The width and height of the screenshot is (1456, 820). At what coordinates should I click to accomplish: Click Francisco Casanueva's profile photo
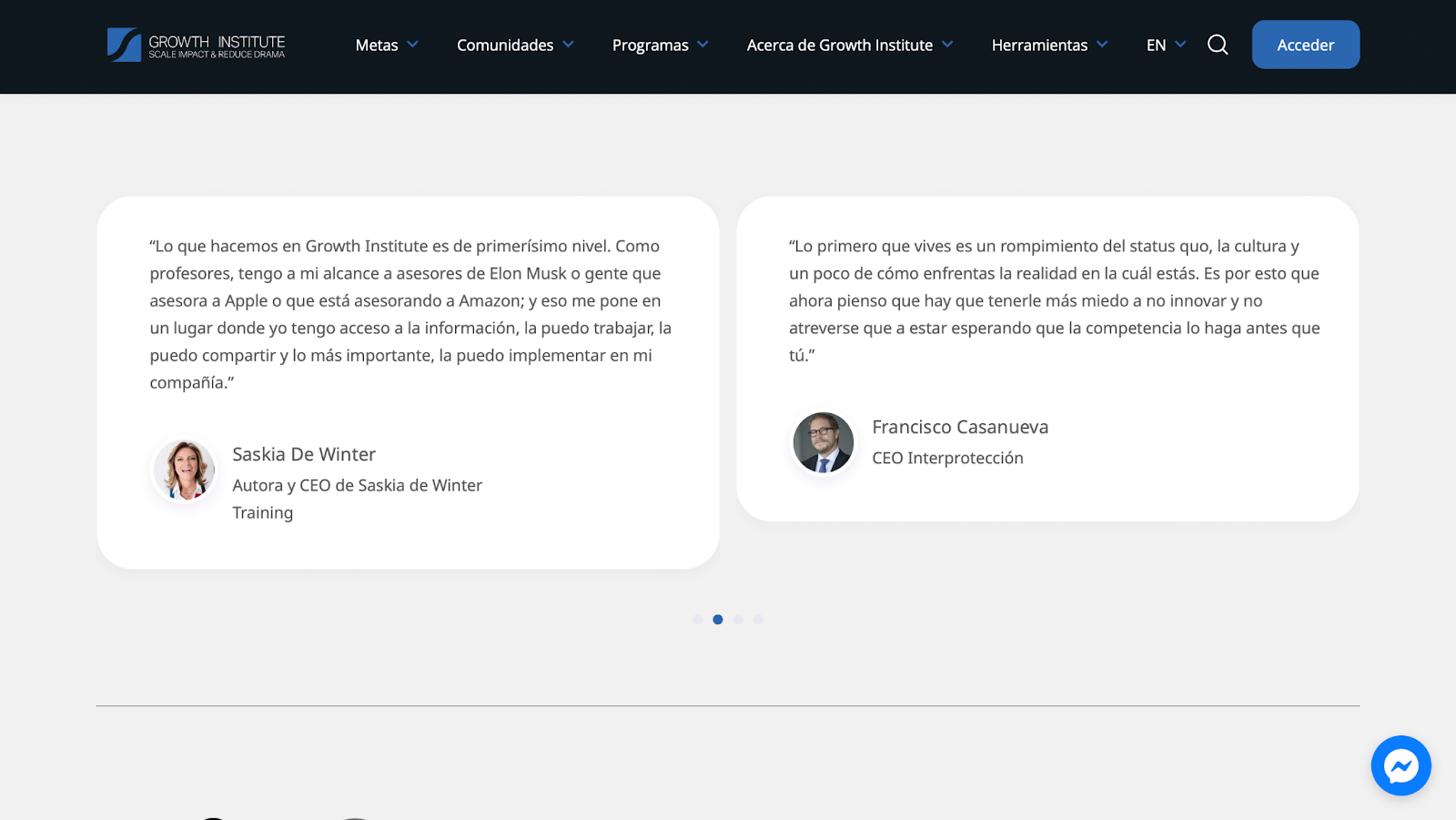point(824,443)
